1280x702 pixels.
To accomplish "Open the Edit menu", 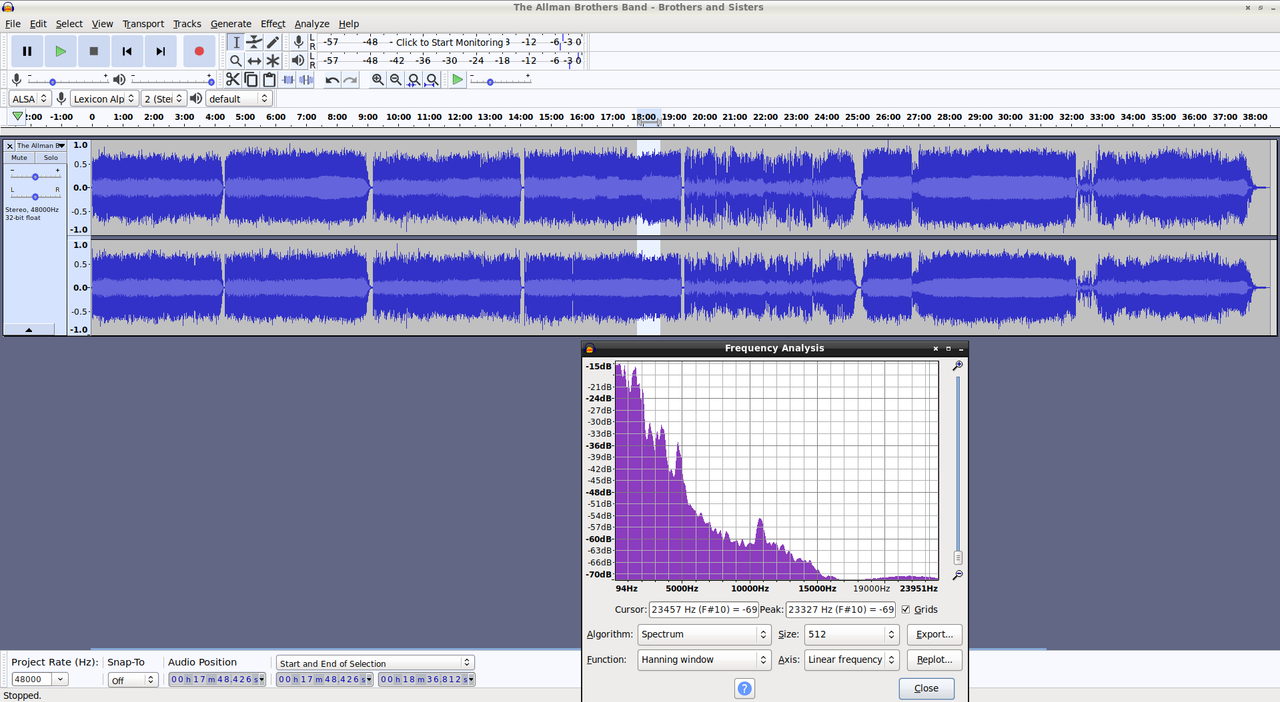I will [38, 23].
